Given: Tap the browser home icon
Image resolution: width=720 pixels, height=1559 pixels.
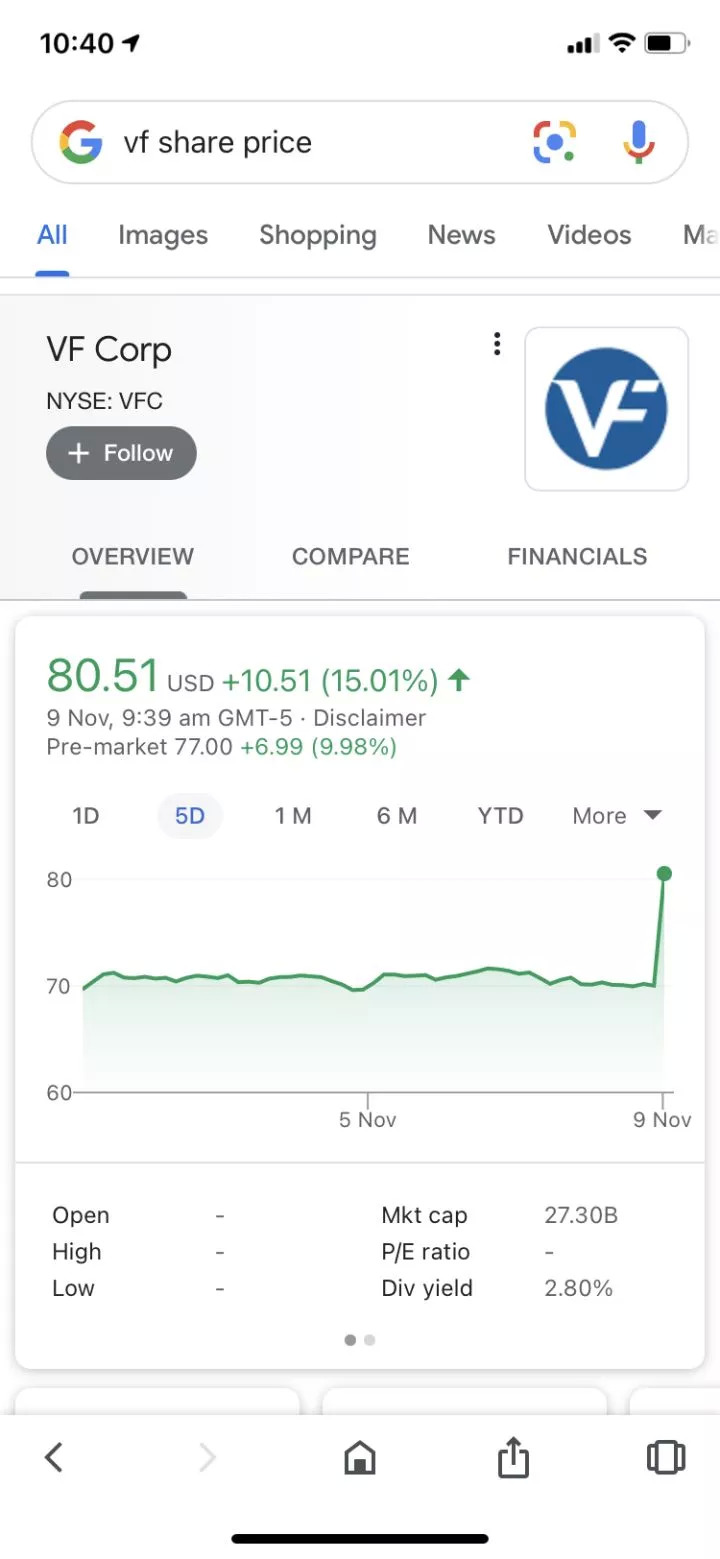Looking at the screenshot, I should (x=359, y=1458).
